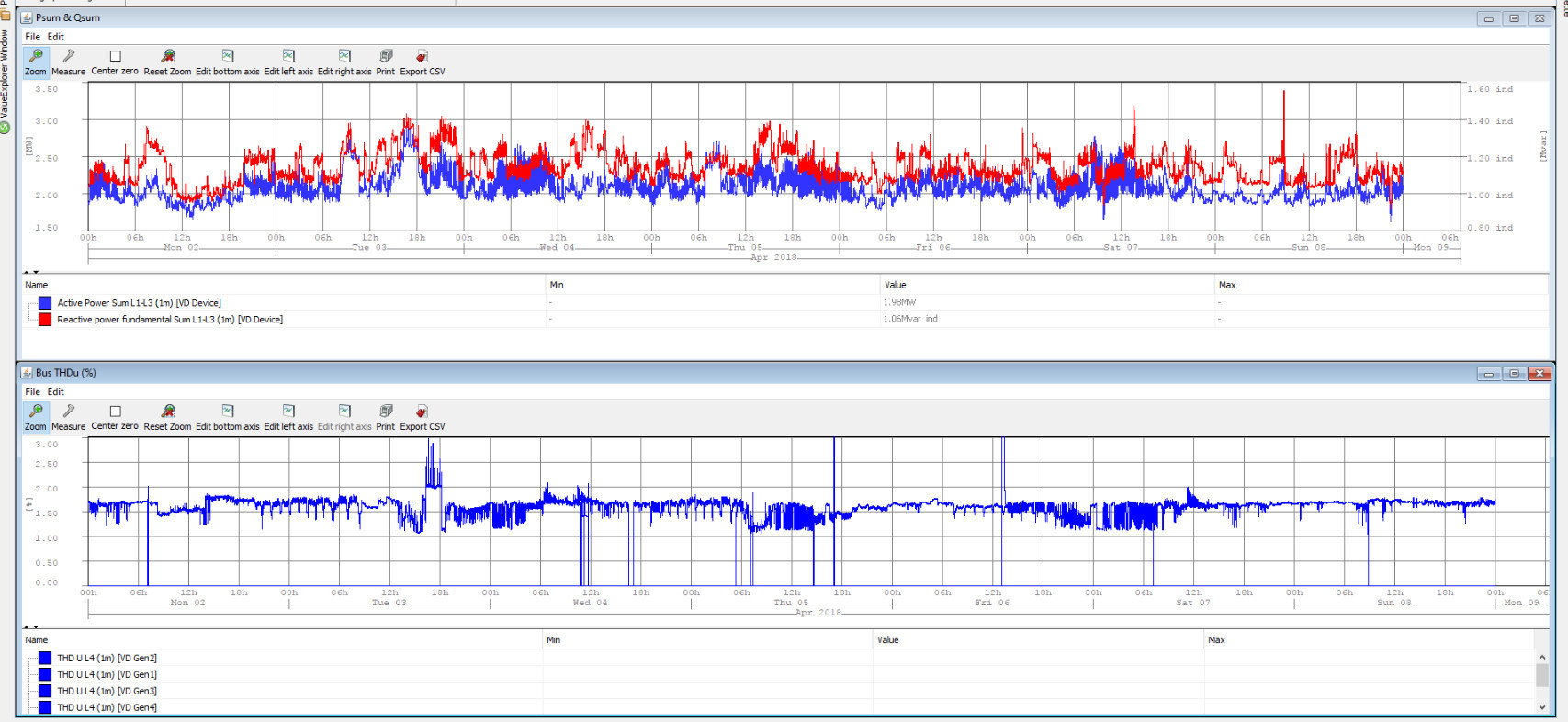Open File menu in Bus THDu window
This screenshot has width=1568, height=722.
click(x=33, y=391)
